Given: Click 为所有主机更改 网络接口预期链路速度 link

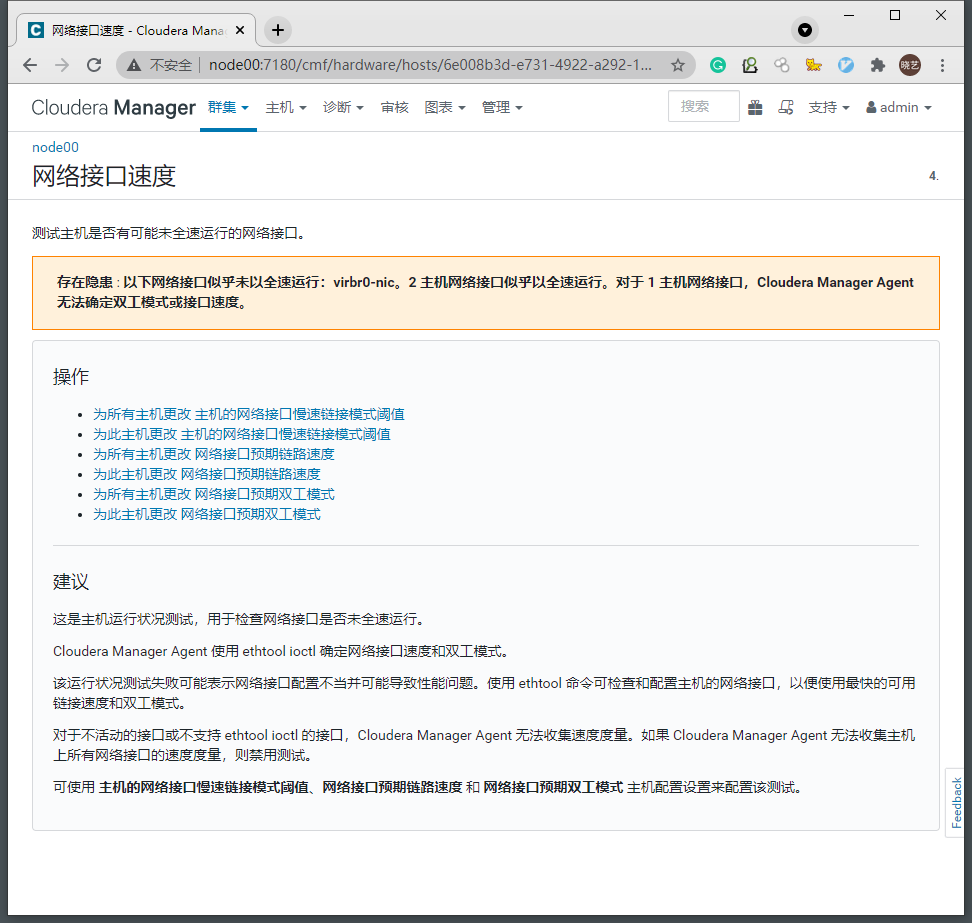Looking at the screenshot, I should pos(214,454).
